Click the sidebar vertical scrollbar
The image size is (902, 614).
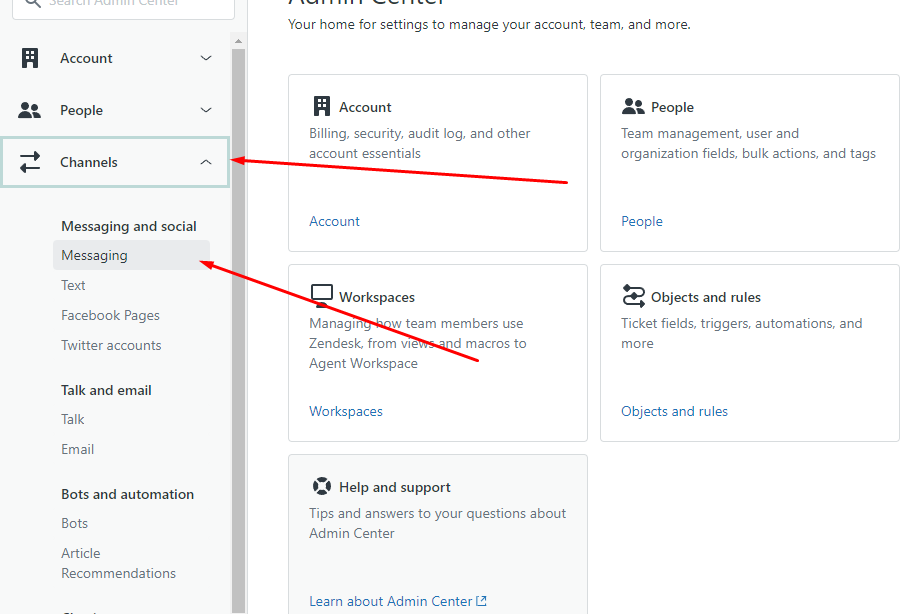(238, 330)
